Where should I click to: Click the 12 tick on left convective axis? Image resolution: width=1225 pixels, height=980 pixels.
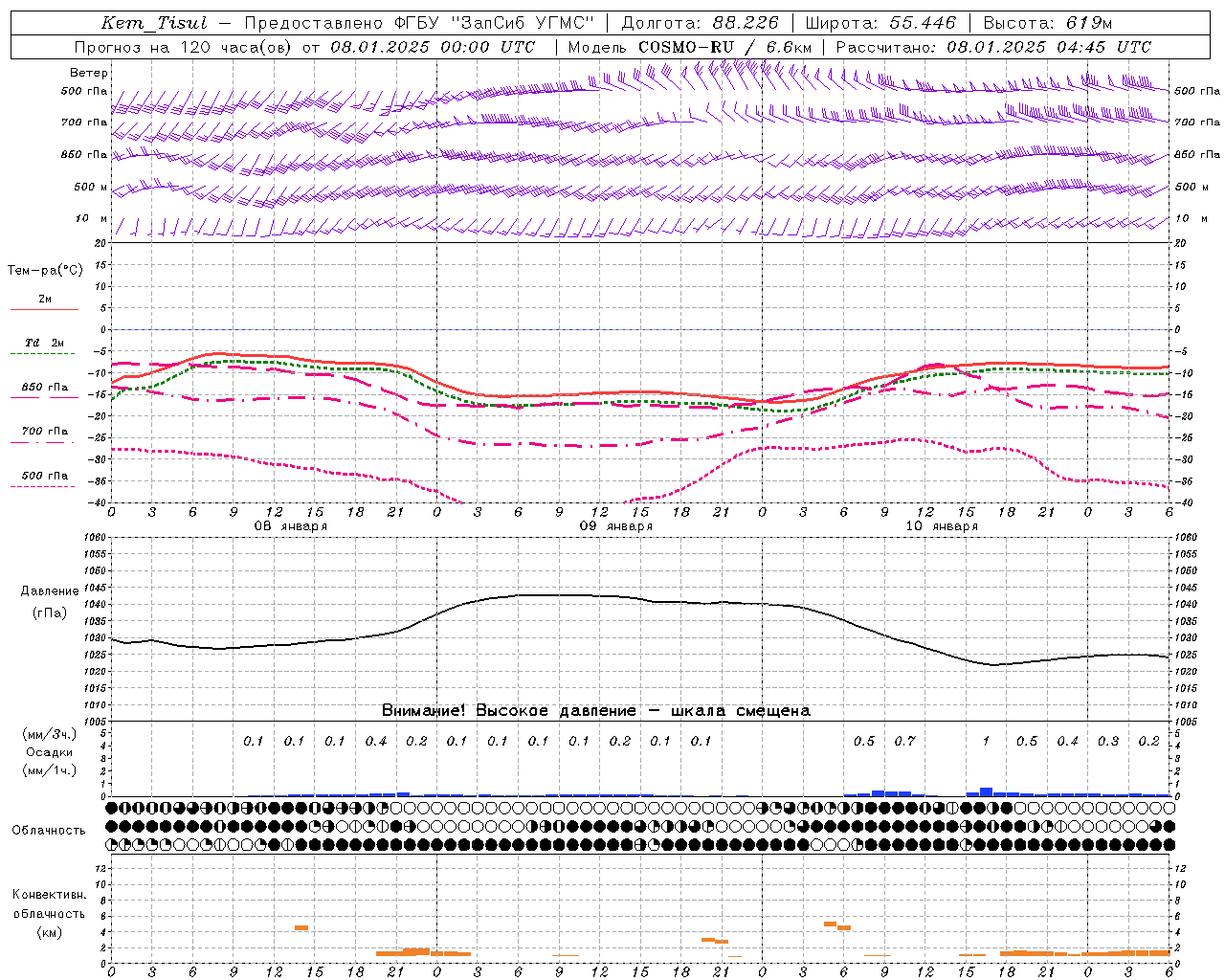[100, 869]
